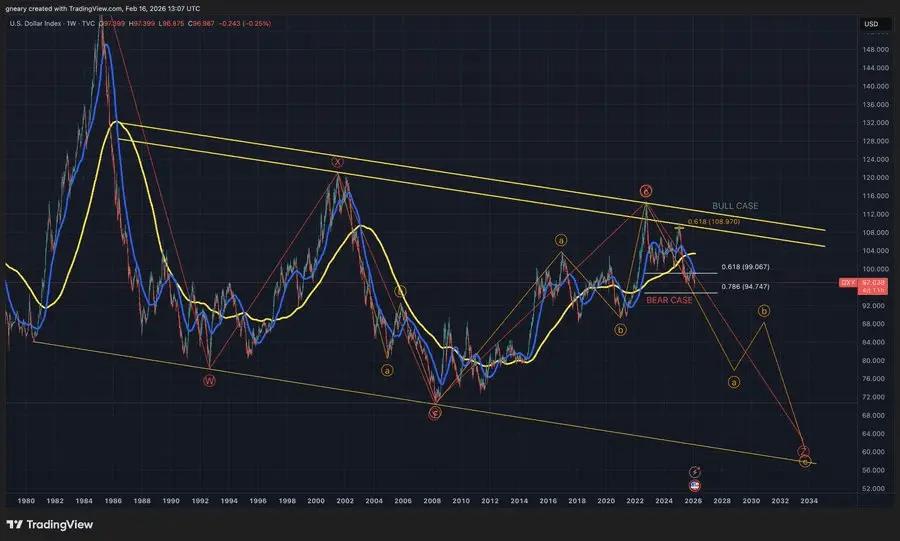900x541 pixels.
Task: Open the USD currency selector
Action: coord(870,24)
